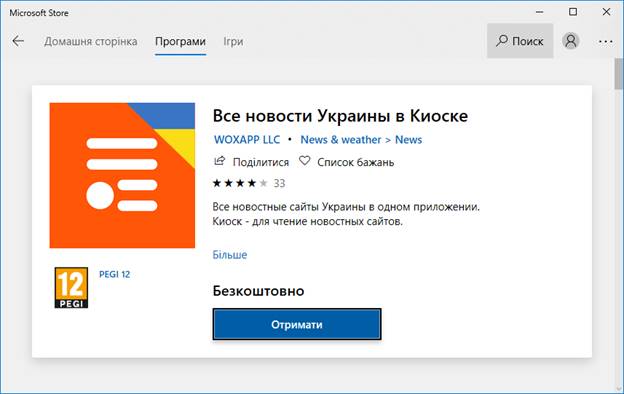The width and height of the screenshot is (624, 394).
Task: Open the three-dots more menu
Action: pyautogui.click(x=605, y=41)
